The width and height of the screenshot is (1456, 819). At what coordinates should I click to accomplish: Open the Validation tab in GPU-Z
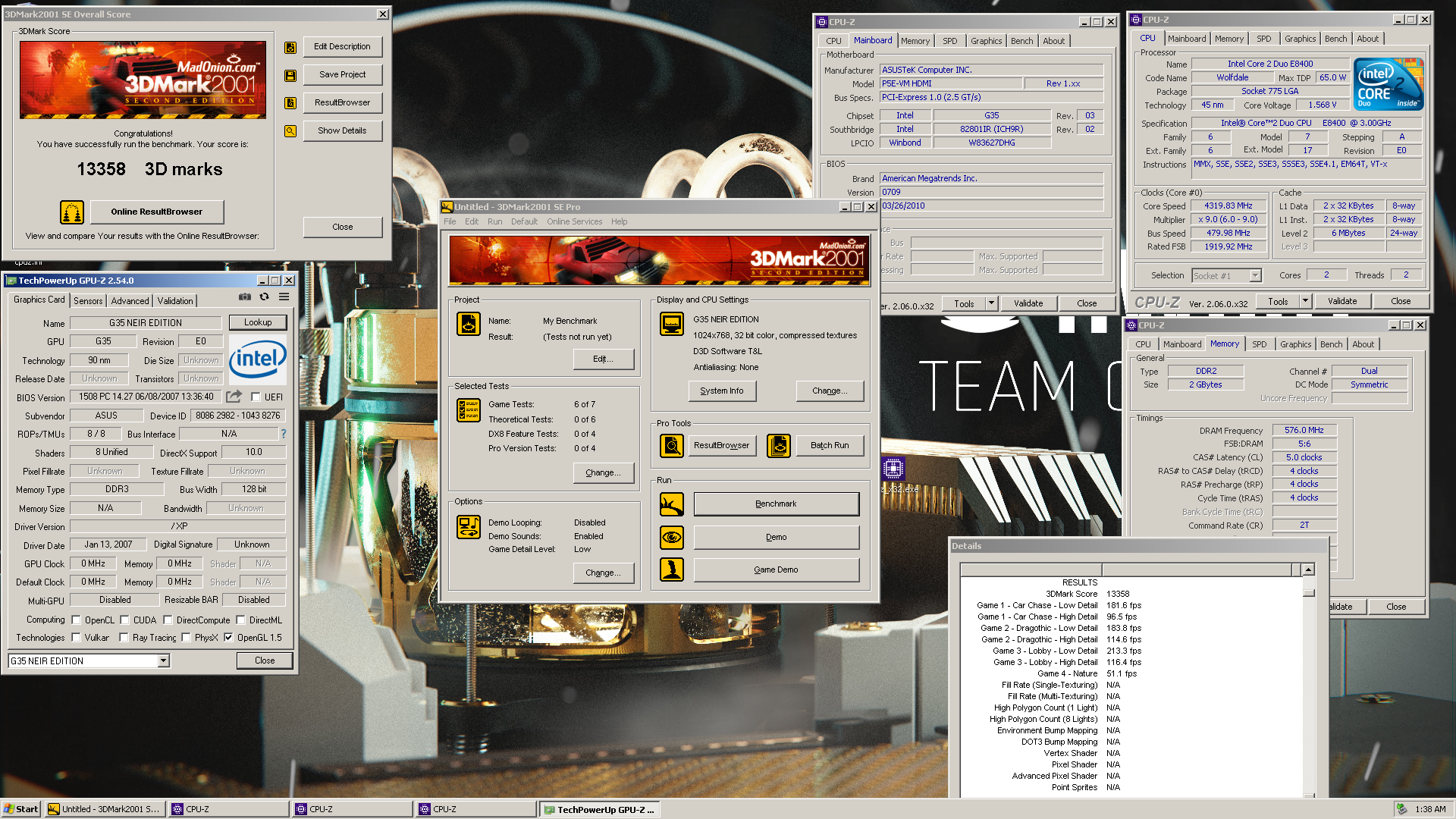pyautogui.click(x=175, y=301)
